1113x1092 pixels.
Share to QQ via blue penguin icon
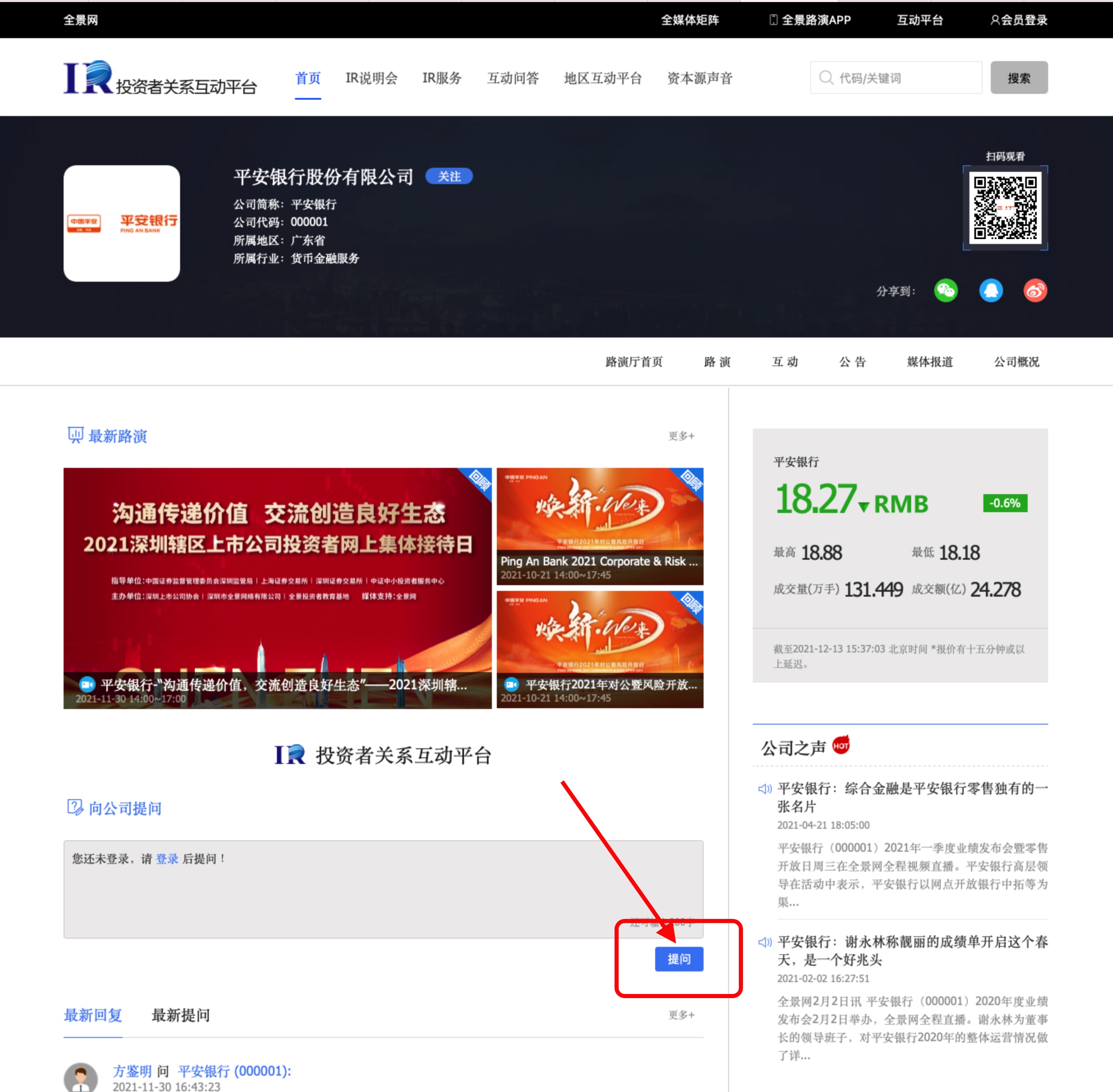(x=991, y=291)
